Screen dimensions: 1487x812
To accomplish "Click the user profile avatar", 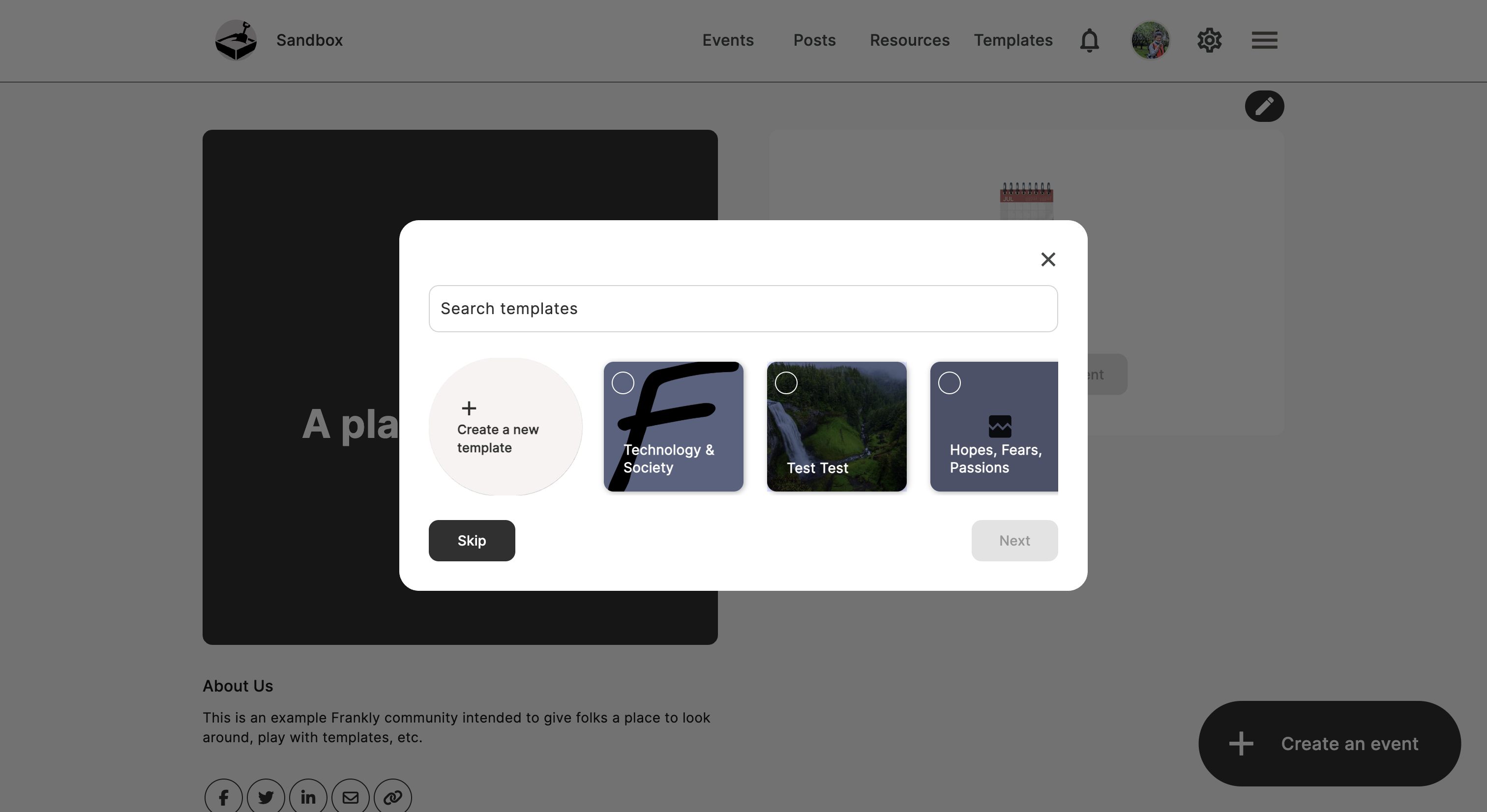I will [x=1150, y=40].
